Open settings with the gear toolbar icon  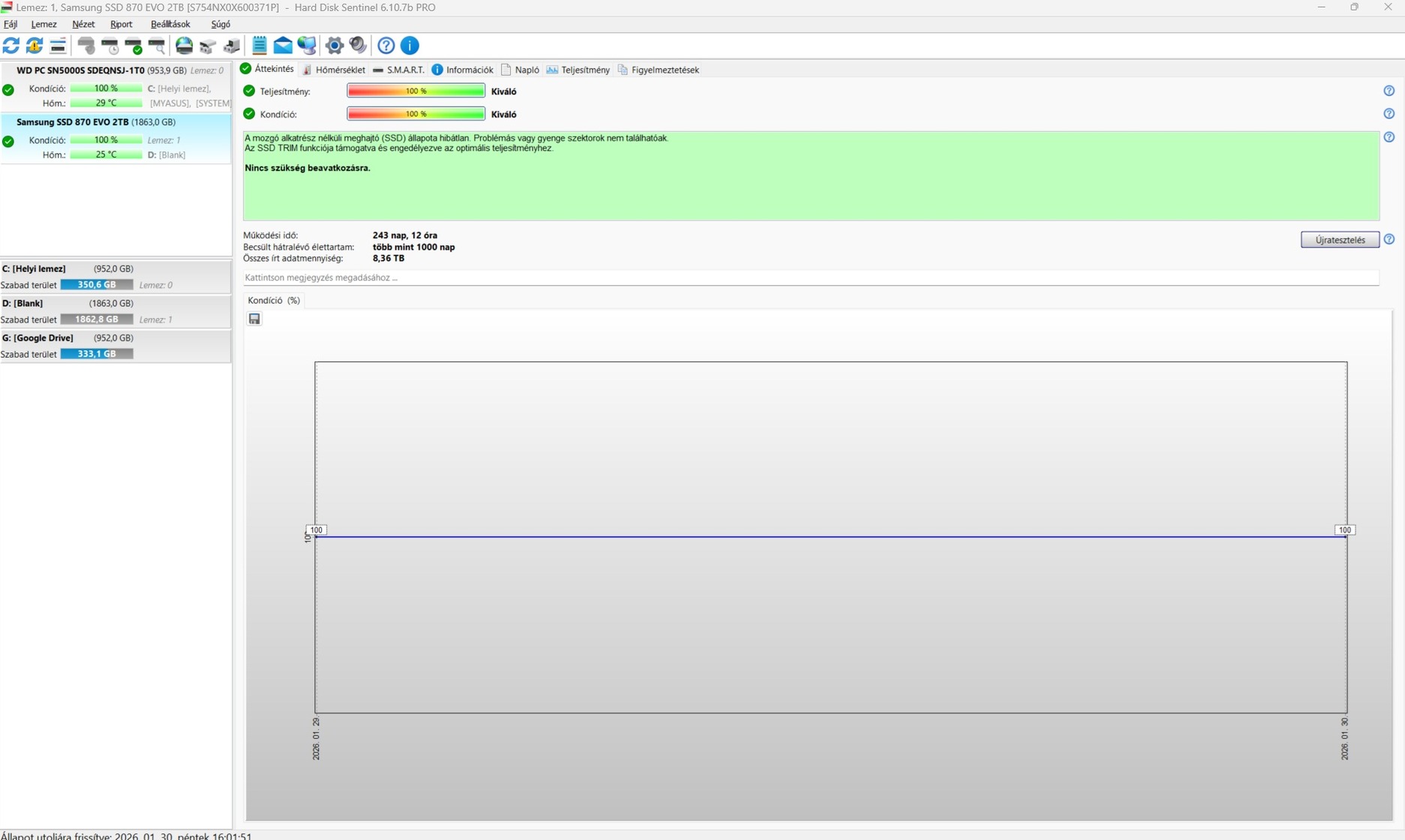click(335, 46)
